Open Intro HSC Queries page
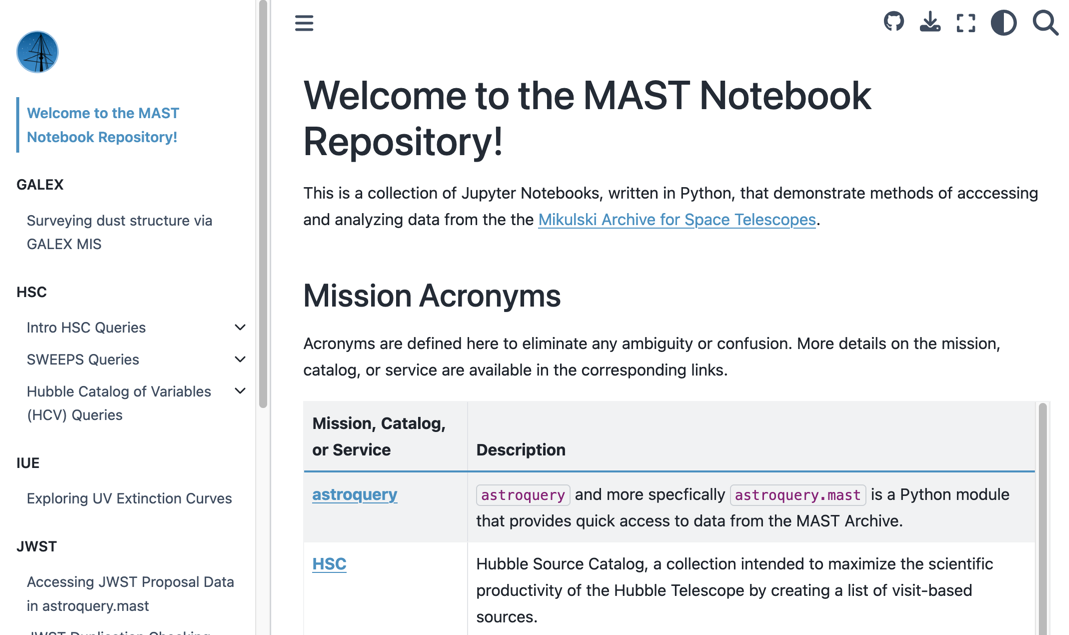This screenshot has height=635, width=1069. [x=86, y=327]
